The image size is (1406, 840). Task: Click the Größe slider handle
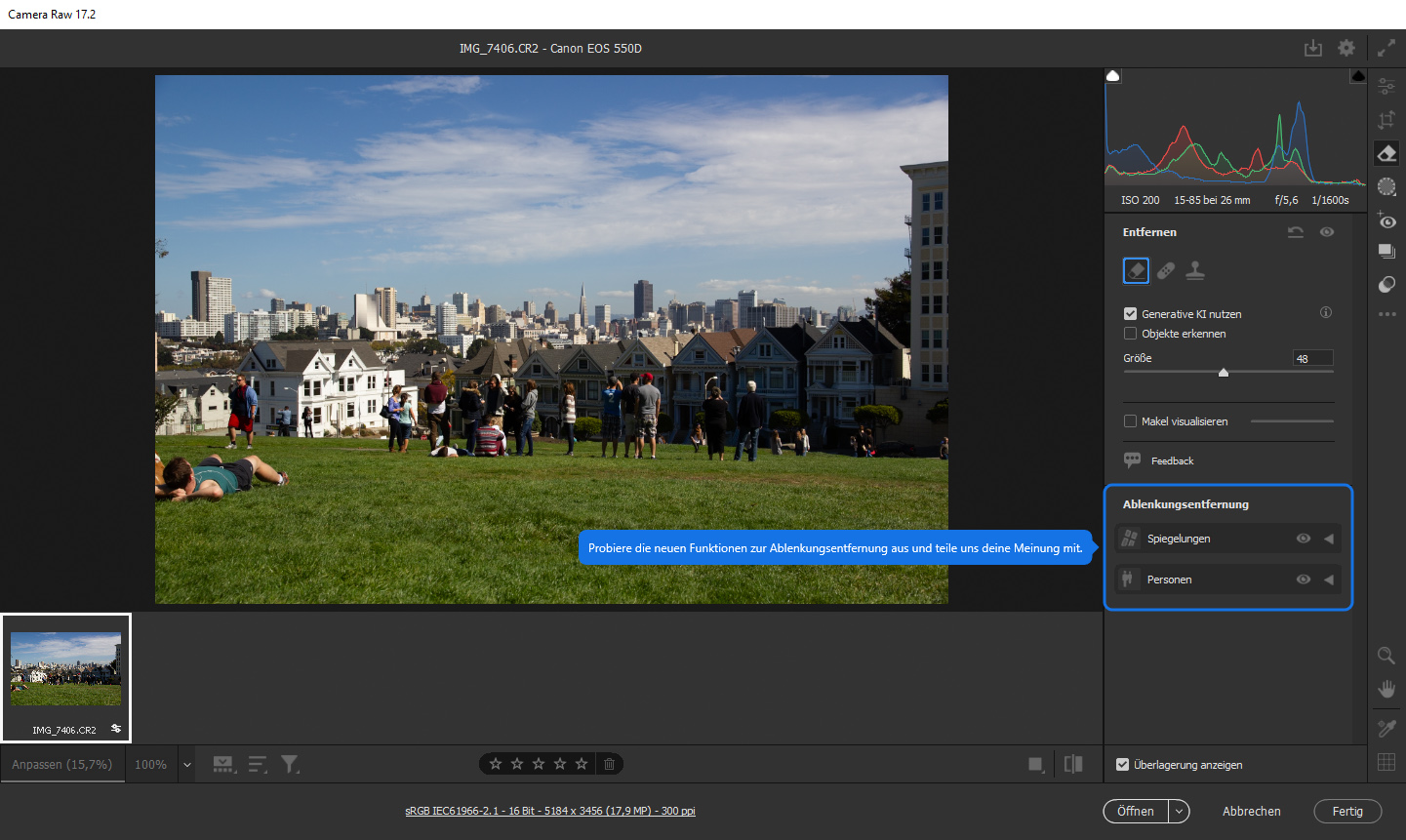pos(1224,373)
